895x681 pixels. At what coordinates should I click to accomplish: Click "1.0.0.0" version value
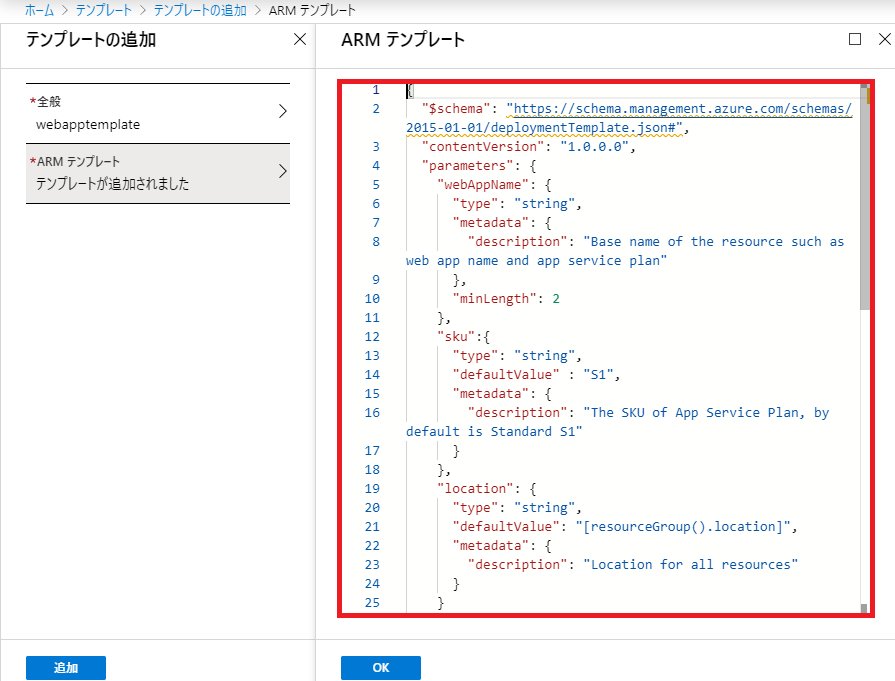pos(594,147)
